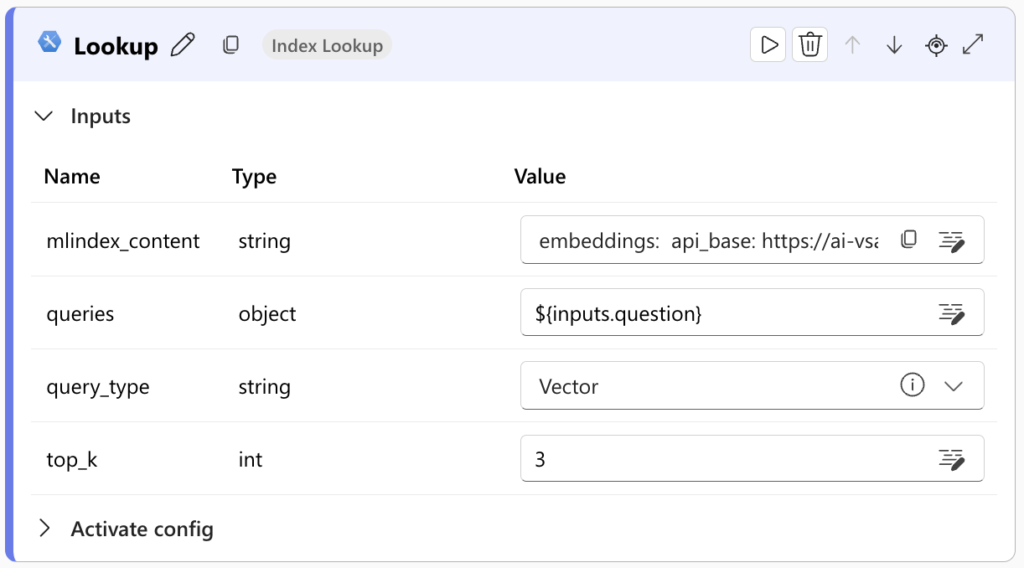Click string type cell for mlindex_content

point(264,242)
